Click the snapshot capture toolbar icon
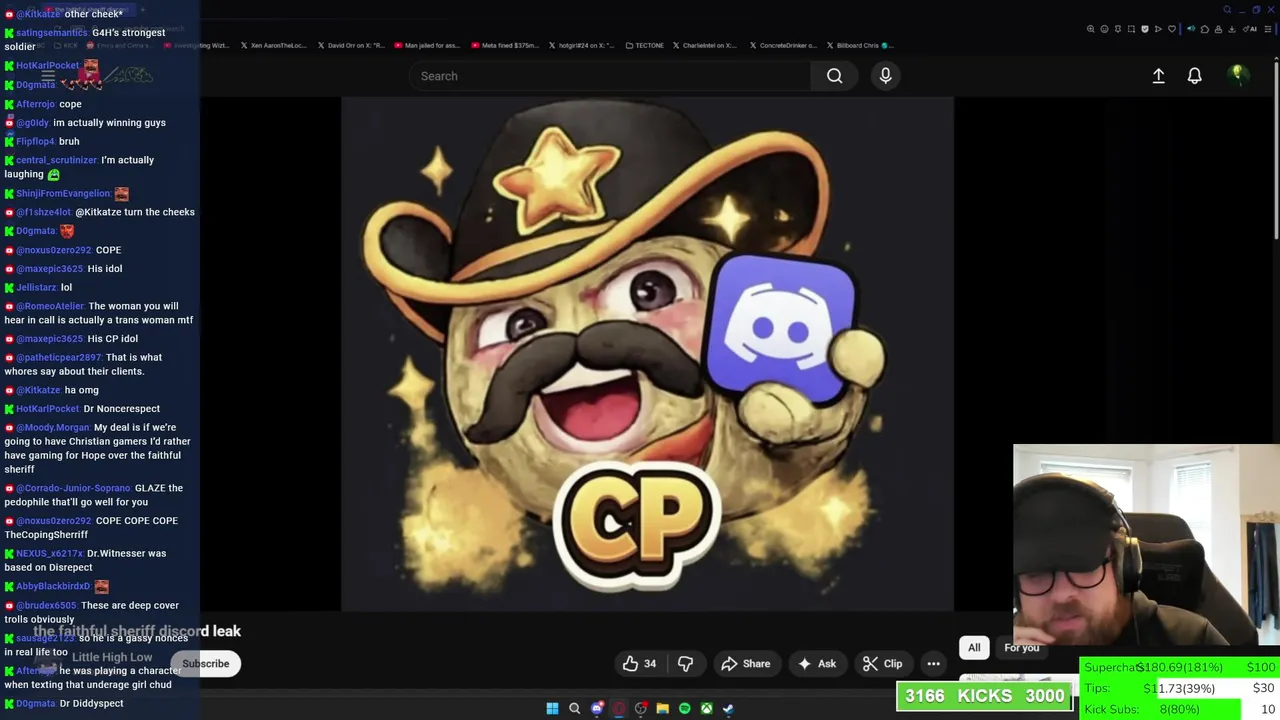The width and height of the screenshot is (1280, 720). (1131, 29)
